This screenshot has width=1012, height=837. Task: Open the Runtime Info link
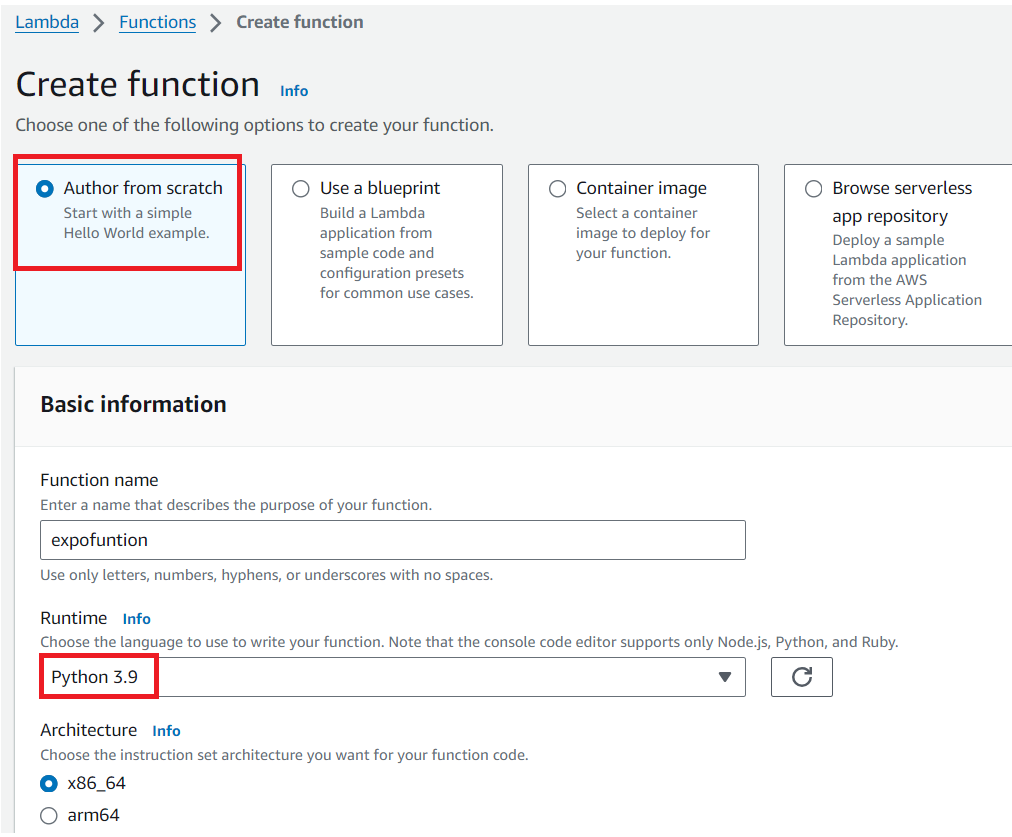click(136, 619)
